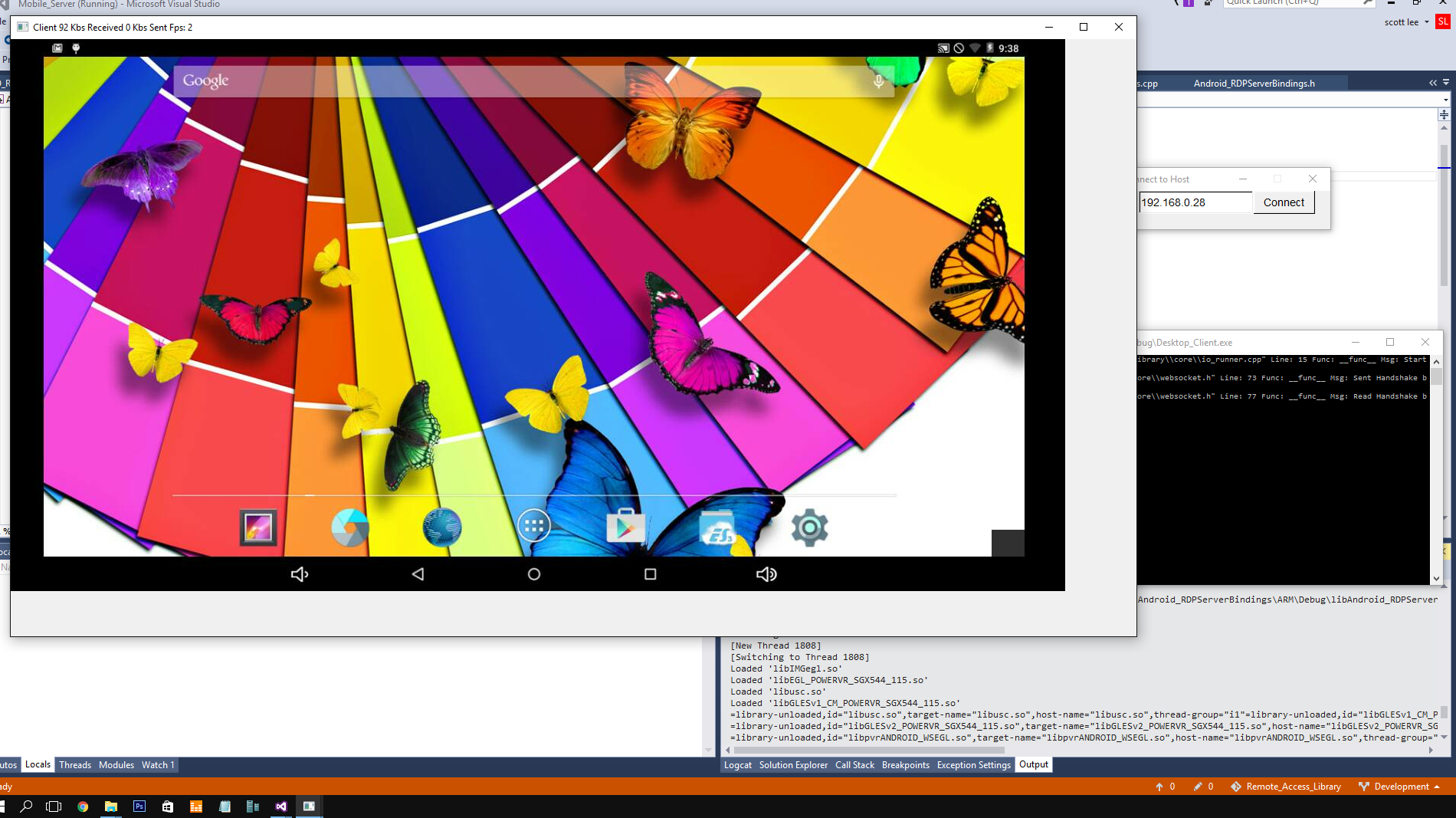Launch the globe Browser app
The image size is (1456, 818).
[x=442, y=527]
